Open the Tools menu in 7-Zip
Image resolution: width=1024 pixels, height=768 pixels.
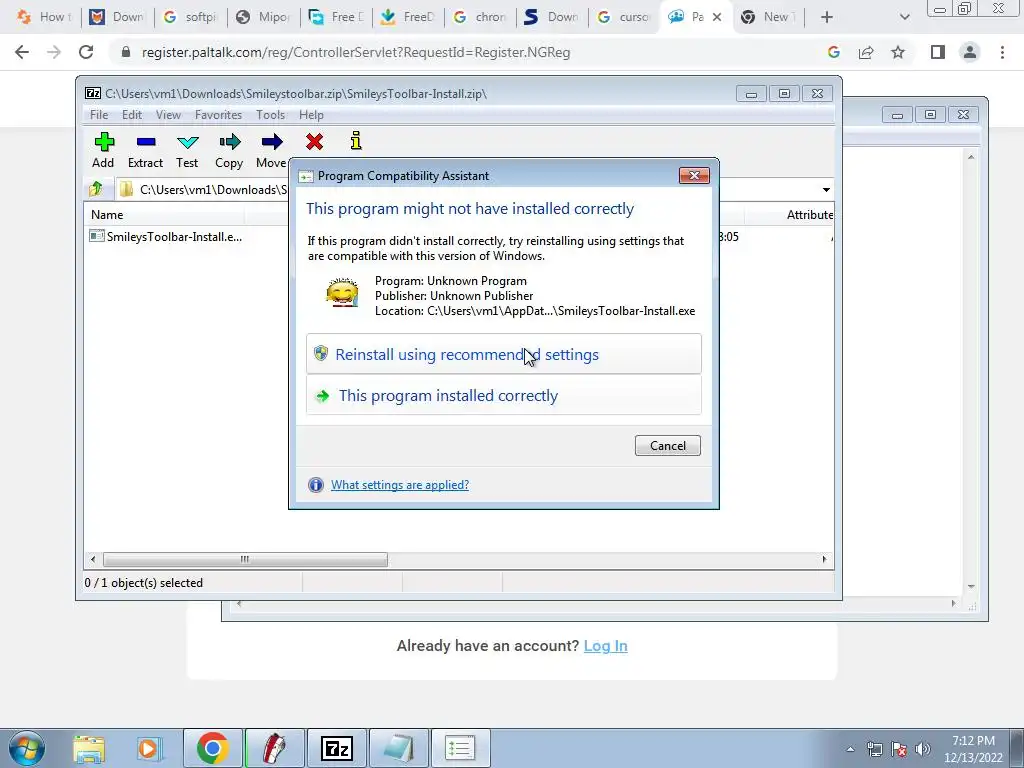[x=270, y=115]
